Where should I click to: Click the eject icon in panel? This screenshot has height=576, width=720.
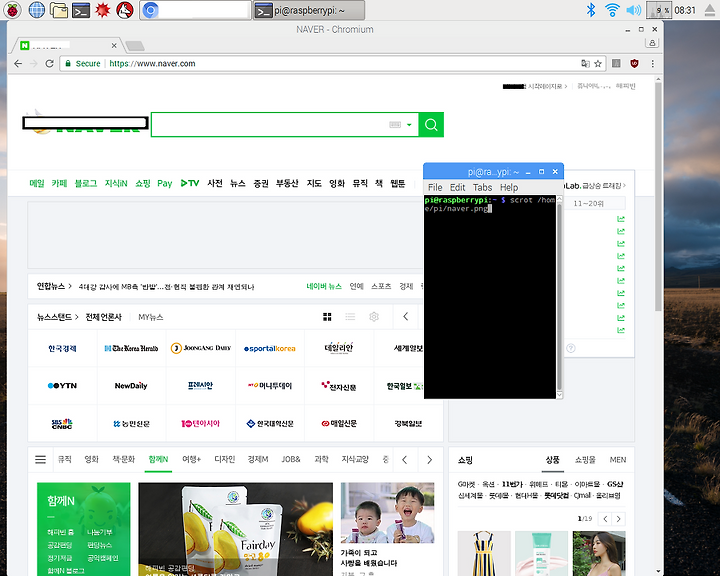(x=710, y=10)
